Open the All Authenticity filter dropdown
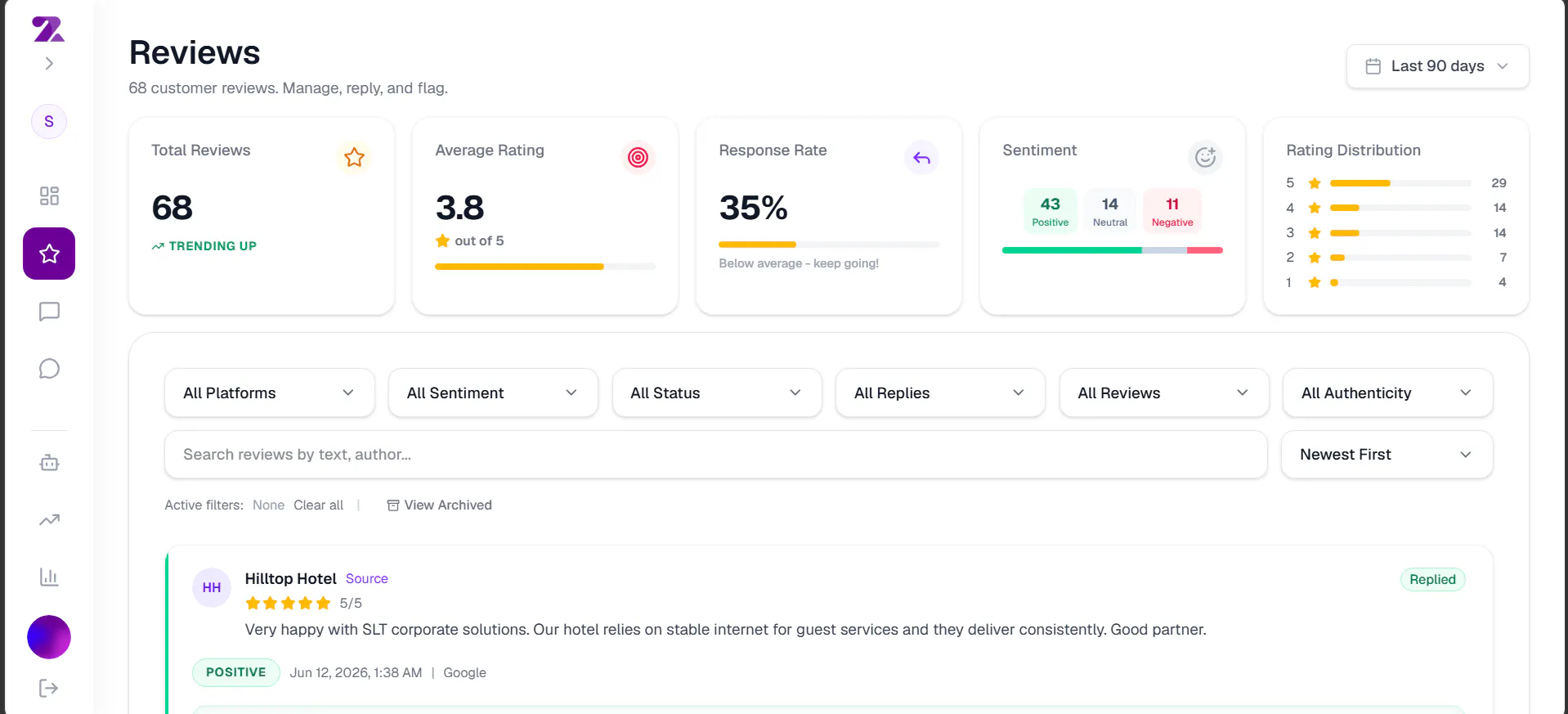 1387,393
